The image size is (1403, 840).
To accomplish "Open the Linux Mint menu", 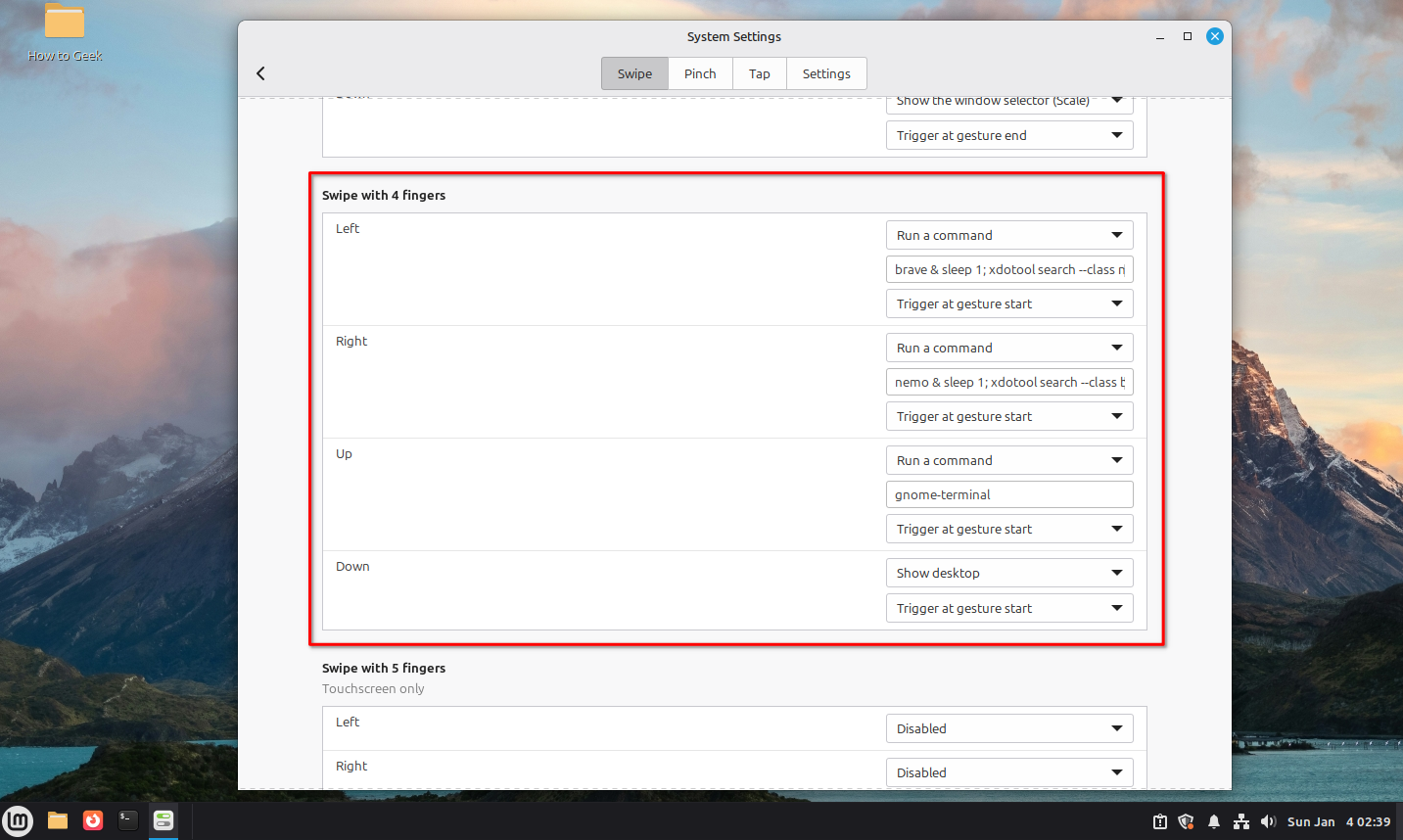I will pyautogui.click(x=18, y=820).
